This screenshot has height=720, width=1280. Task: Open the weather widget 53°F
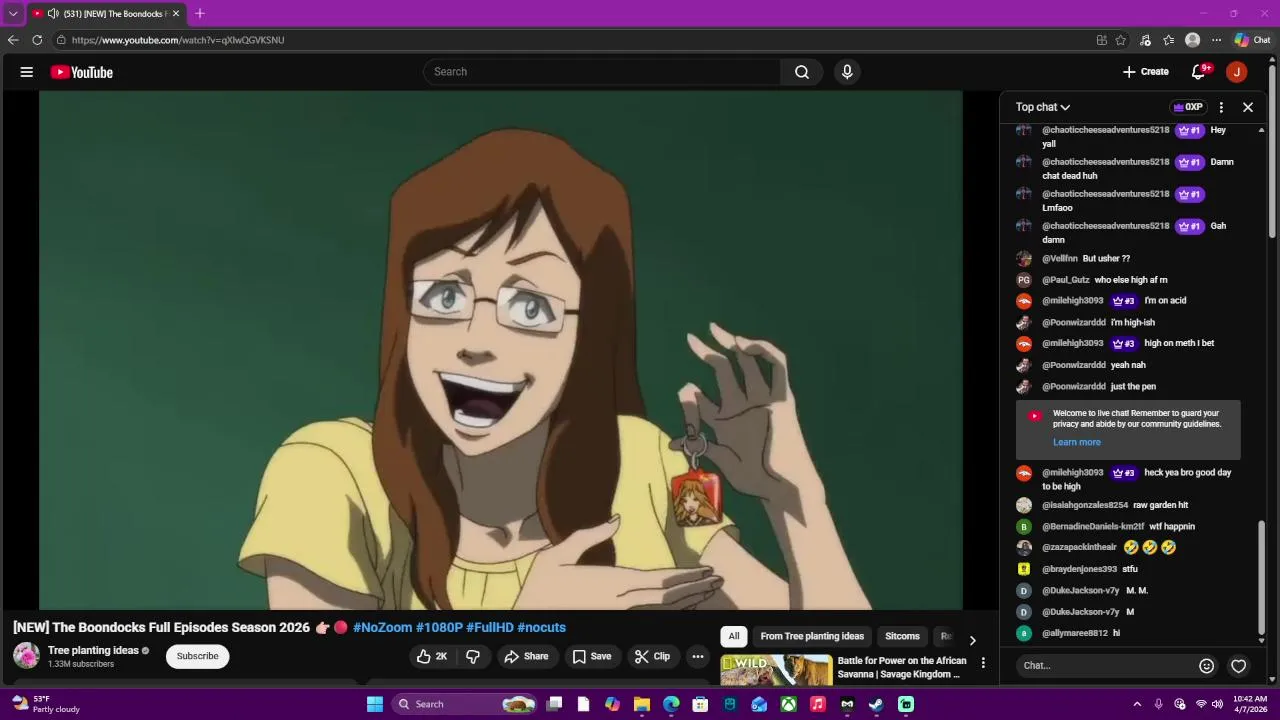click(46, 704)
